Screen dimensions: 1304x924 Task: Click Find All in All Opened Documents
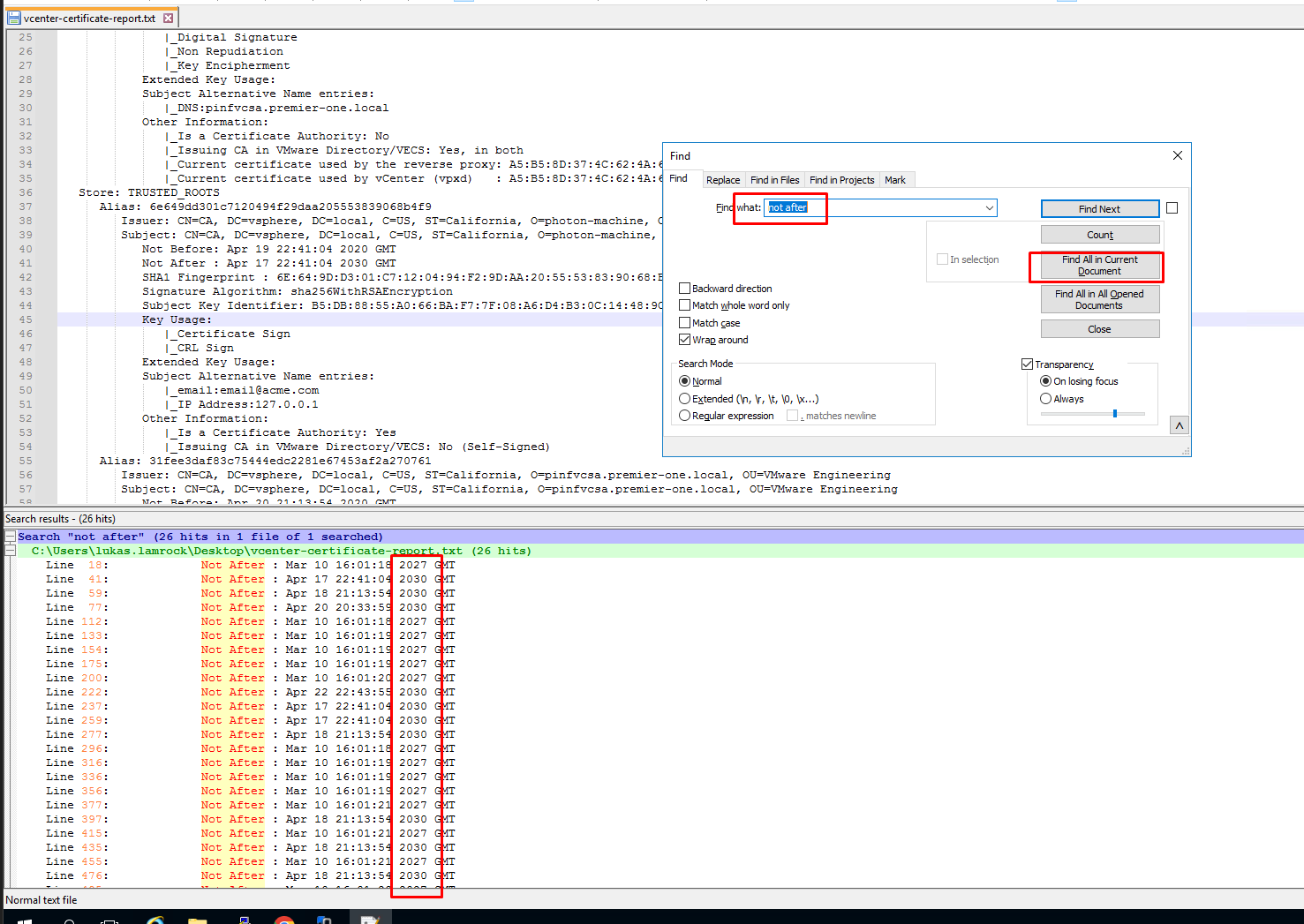[x=1100, y=300]
